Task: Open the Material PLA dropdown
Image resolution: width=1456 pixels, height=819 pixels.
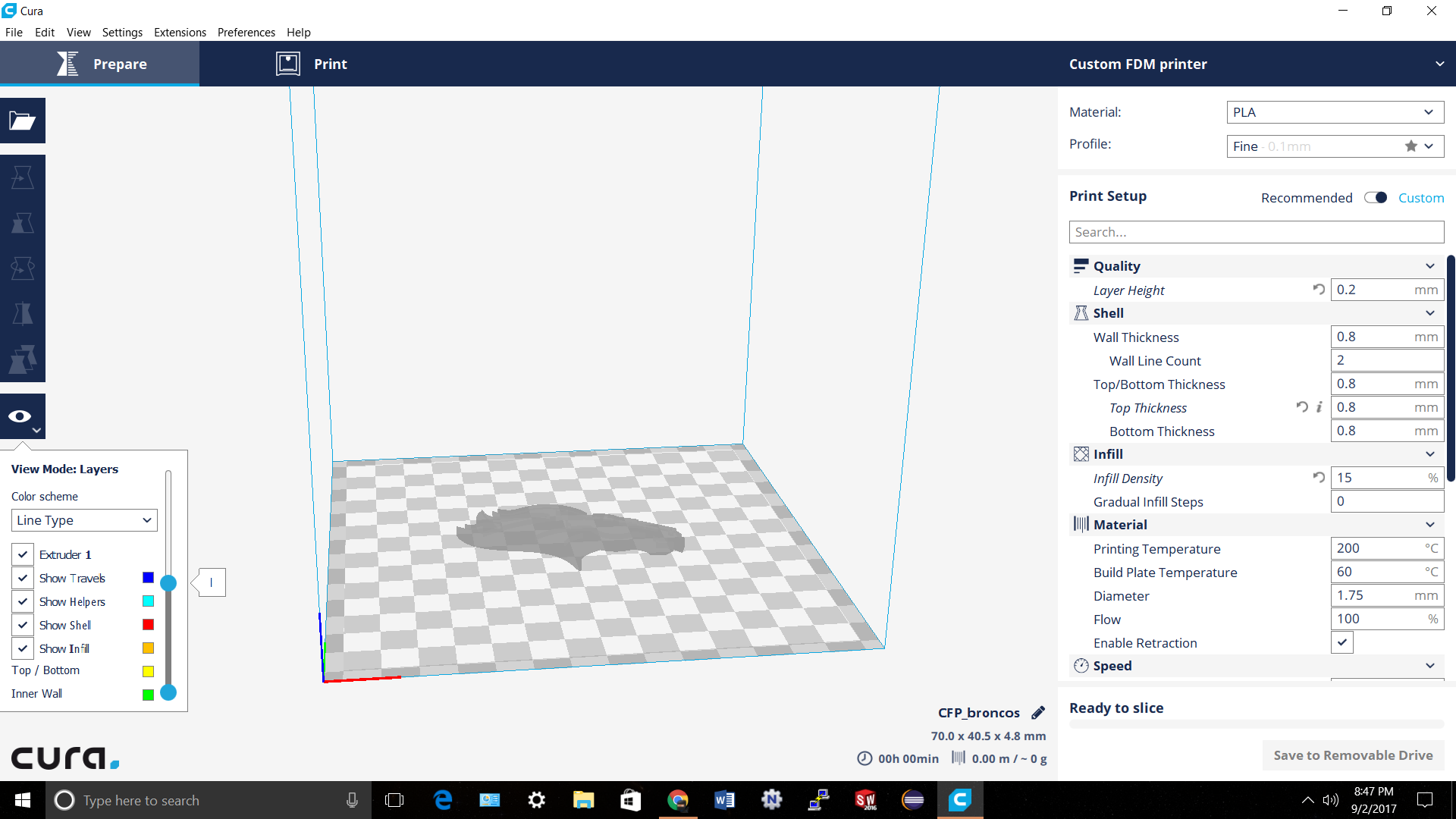Action: [x=1335, y=112]
